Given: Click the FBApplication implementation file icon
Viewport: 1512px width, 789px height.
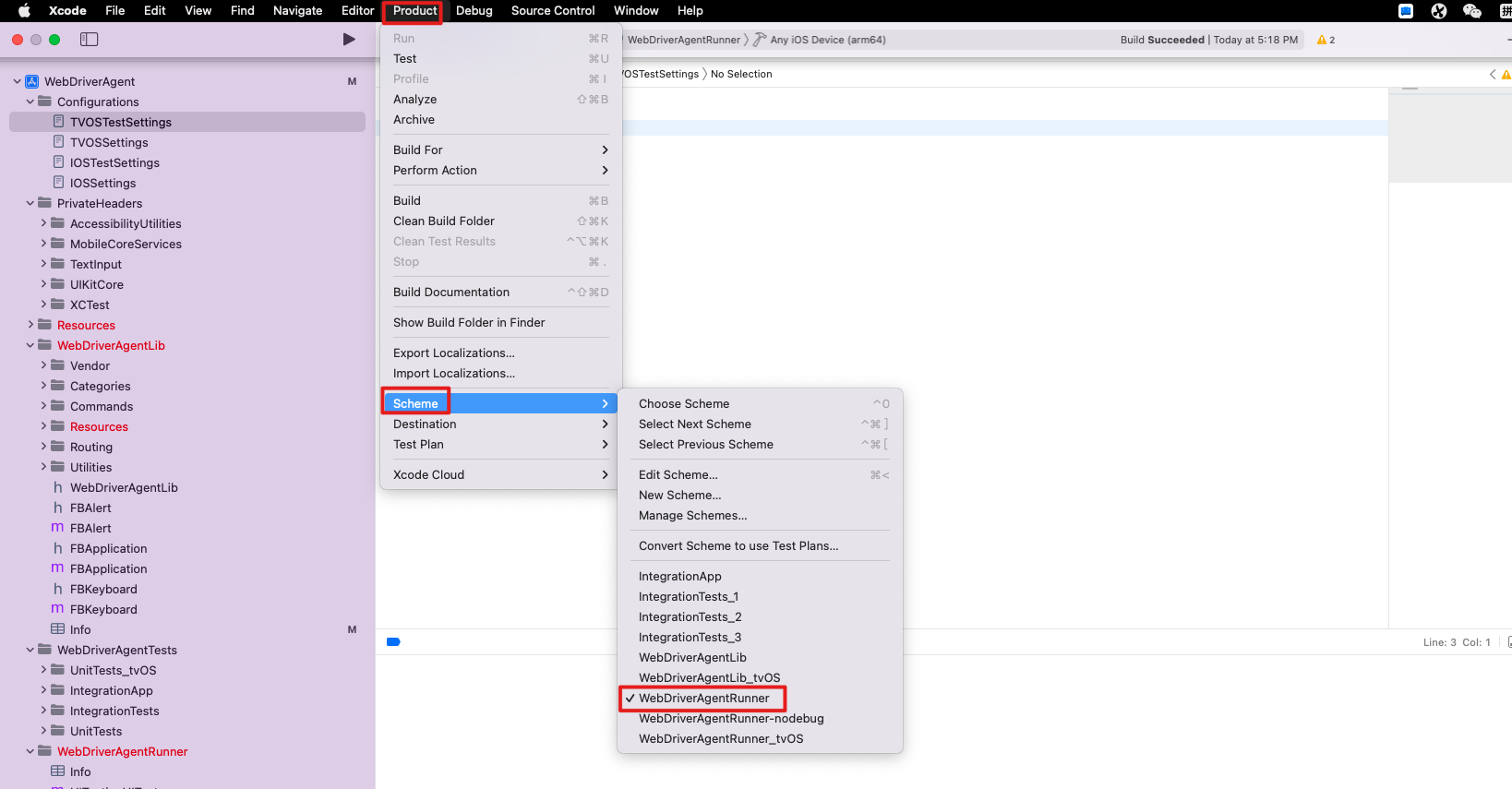Looking at the screenshot, I should coord(58,568).
